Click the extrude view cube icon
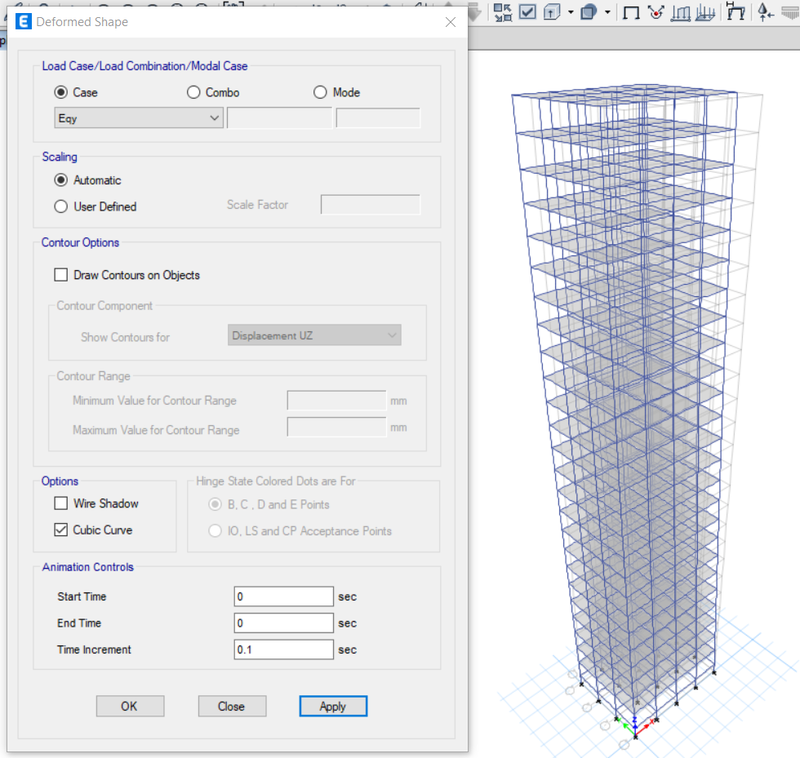This screenshot has width=800, height=758. point(552,11)
